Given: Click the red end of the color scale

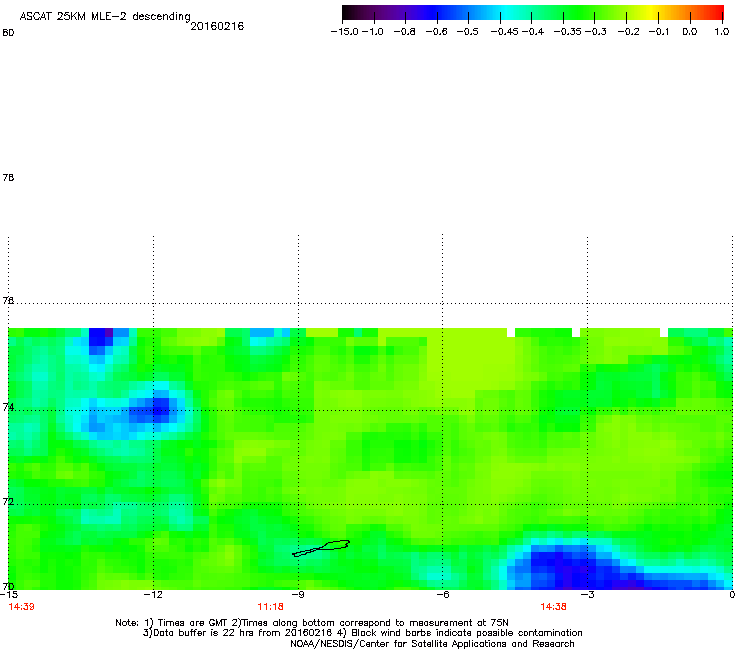Looking at the screenshot, I should pyautogui.click(x=715, y=13).
